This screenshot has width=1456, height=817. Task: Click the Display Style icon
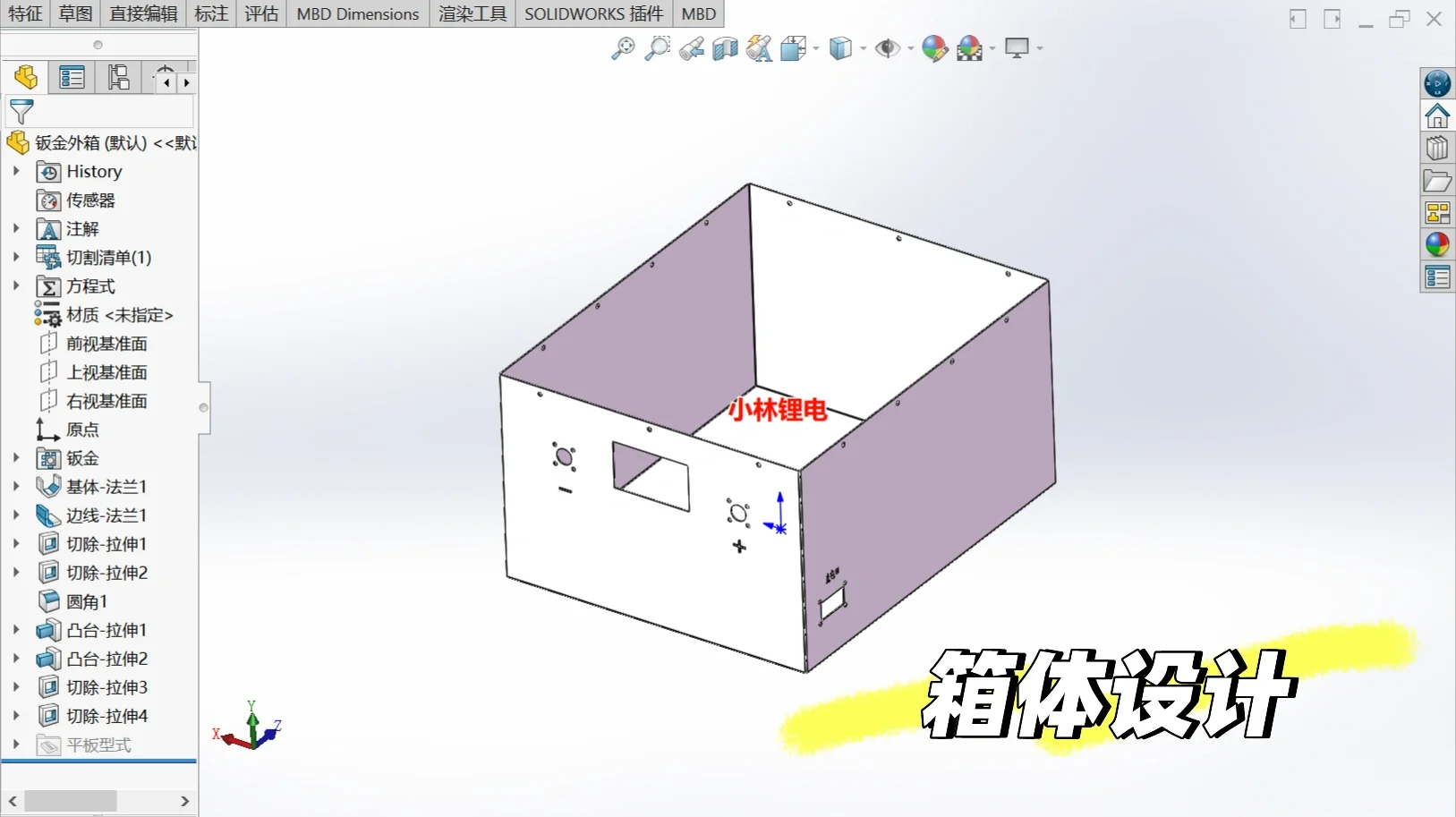840,48
